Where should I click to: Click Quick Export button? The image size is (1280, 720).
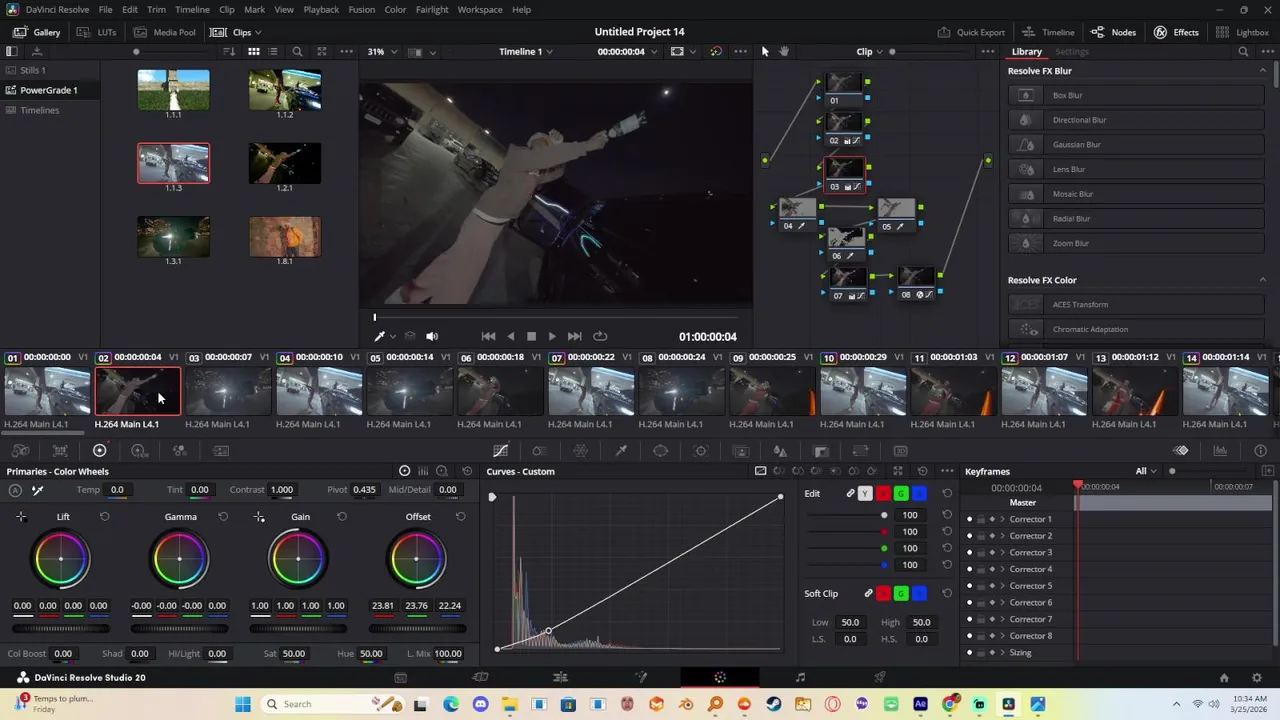971,32
